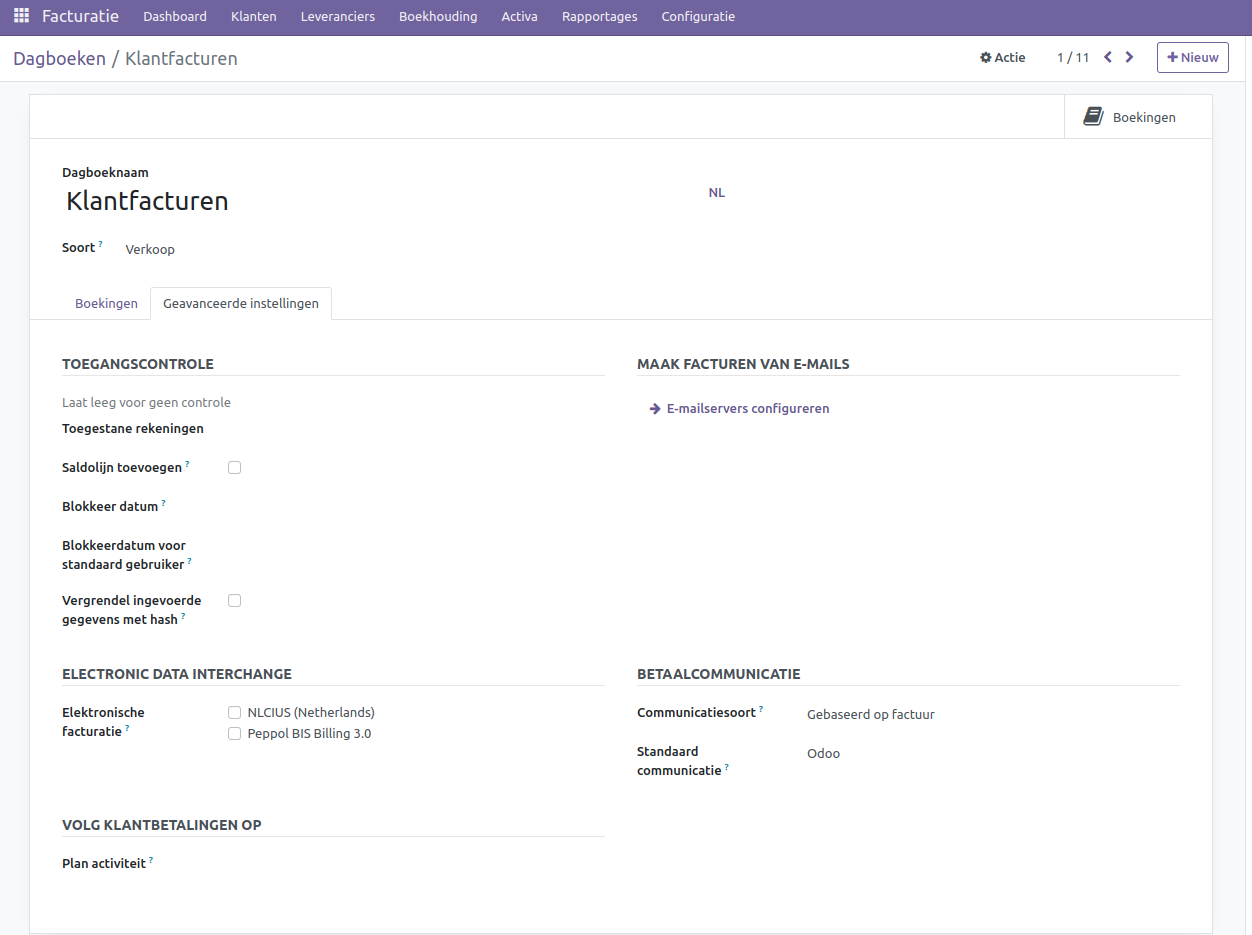Go to next record arrow
This screenshot has height=935, width=1252.
[x=1129, y=57]
